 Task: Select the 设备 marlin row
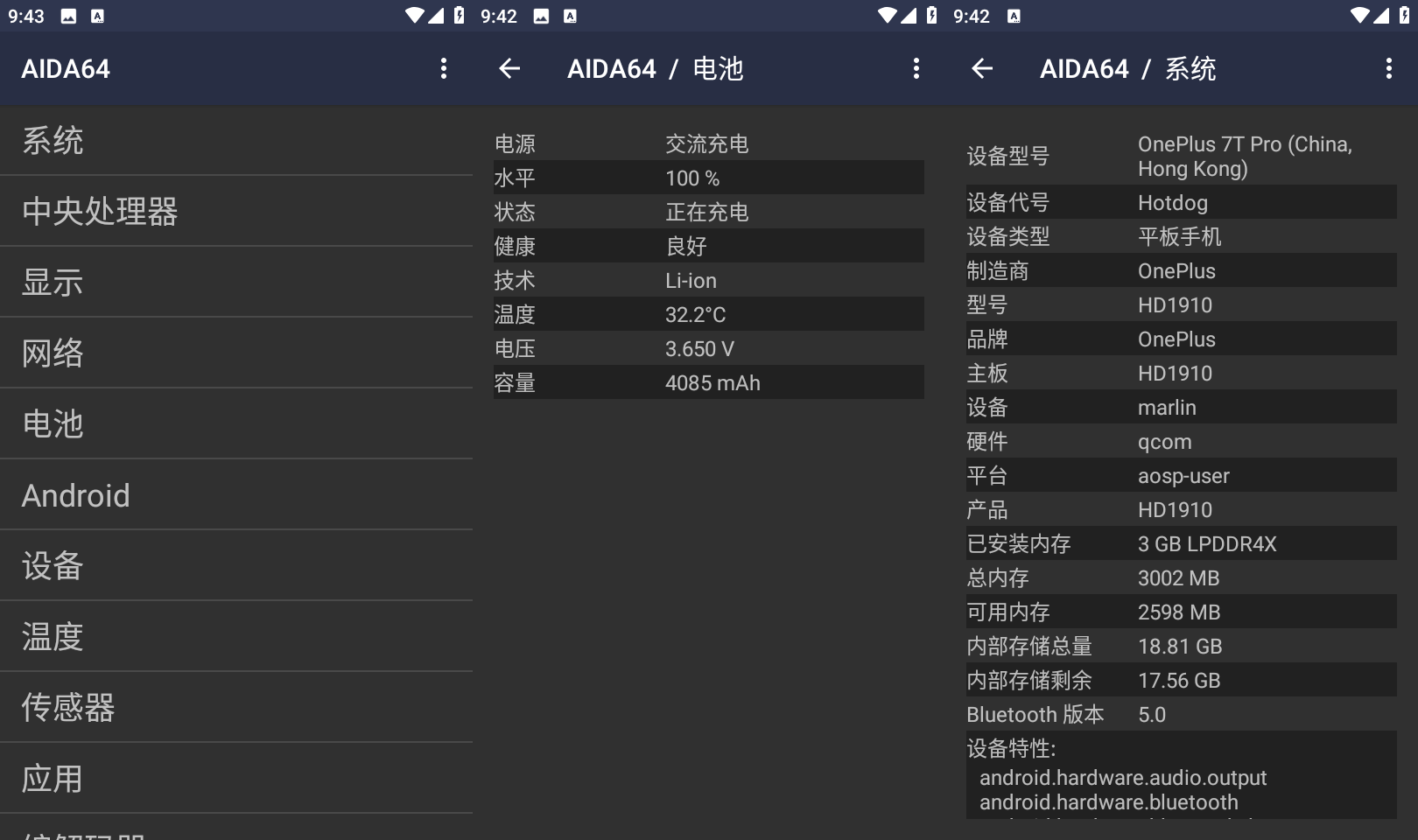[1182, 407]
